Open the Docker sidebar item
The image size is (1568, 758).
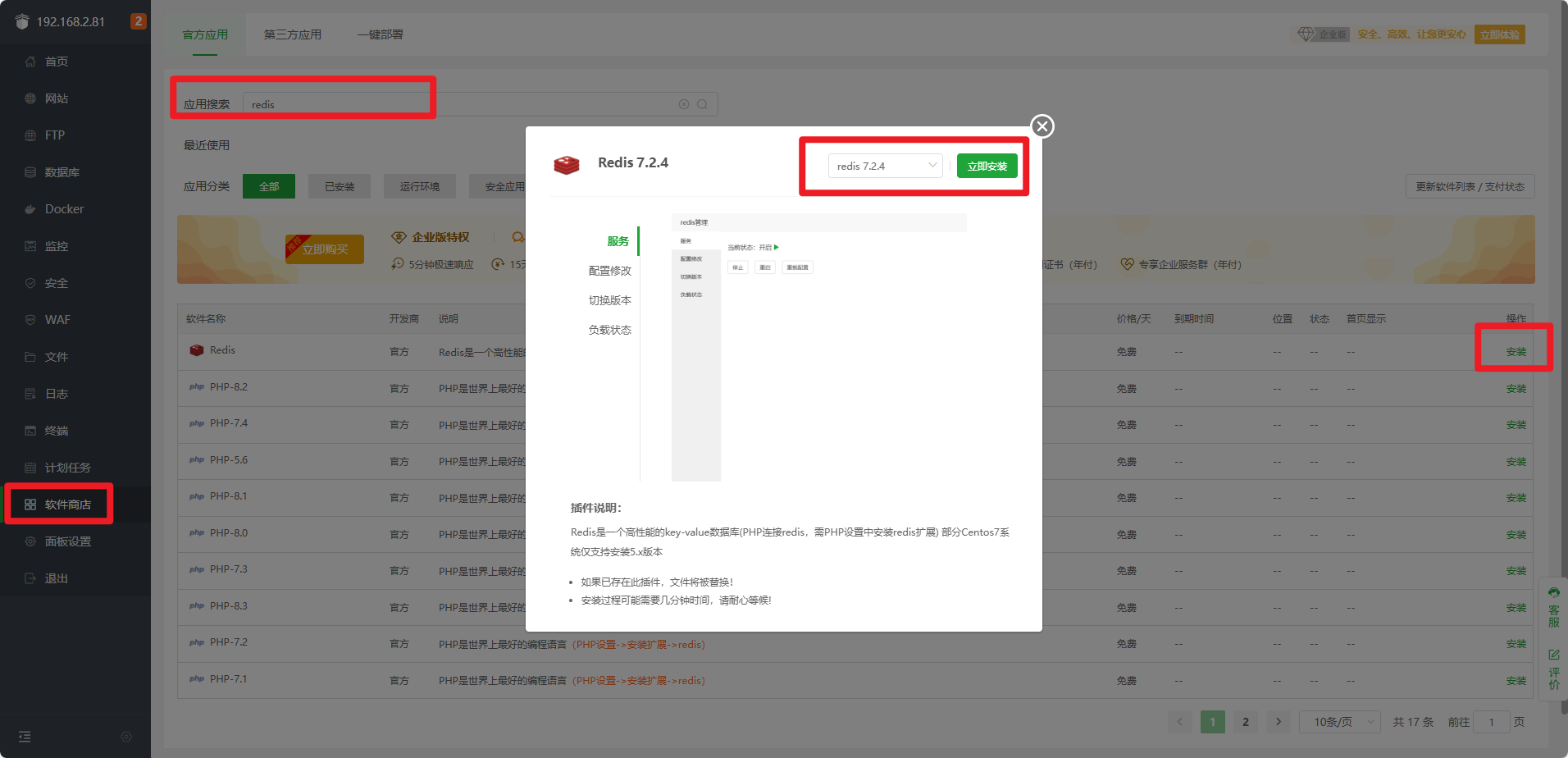[x=64, y=209]
